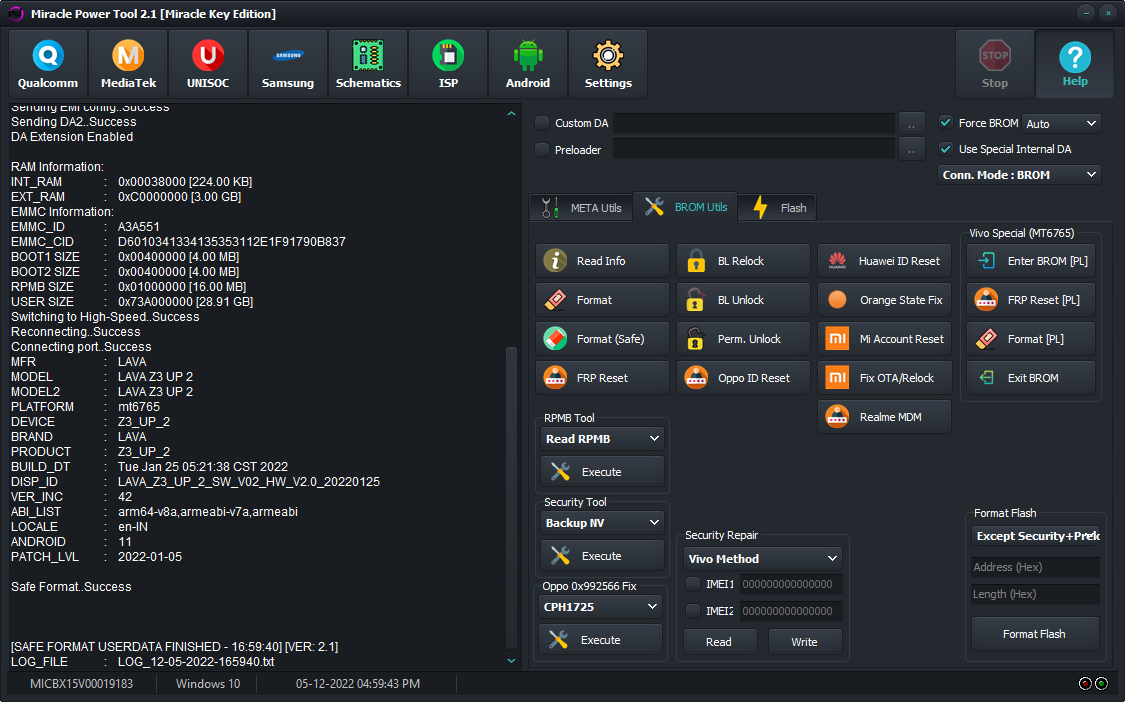Image resolution: width=1125 pixels, height=702 pixels.
Task: Click Format (Safe) button
Action: click(x=602, y=339)
